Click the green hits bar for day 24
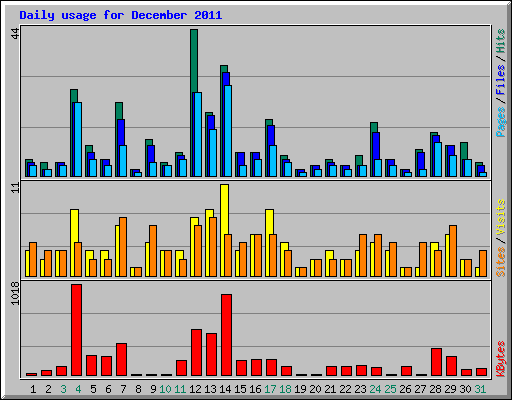 [374, 127]
